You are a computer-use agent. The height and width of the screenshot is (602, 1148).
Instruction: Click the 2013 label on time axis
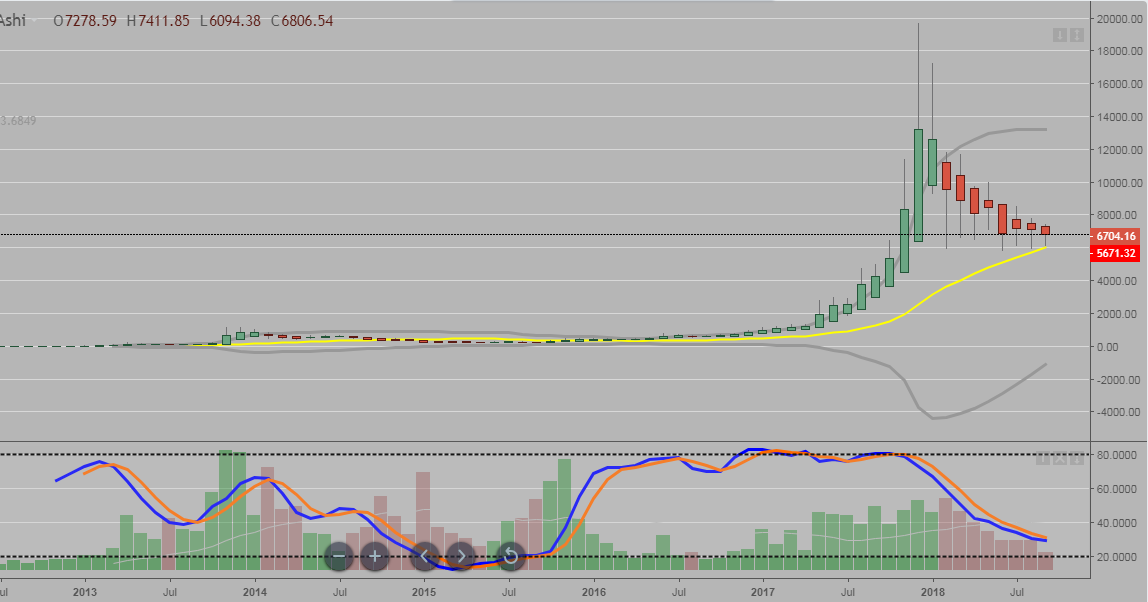tap(85, 591)
